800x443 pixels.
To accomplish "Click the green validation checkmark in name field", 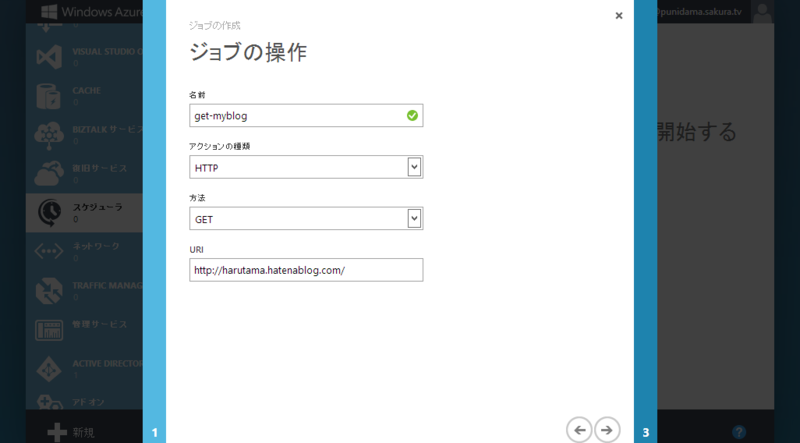I will [412, 116].
